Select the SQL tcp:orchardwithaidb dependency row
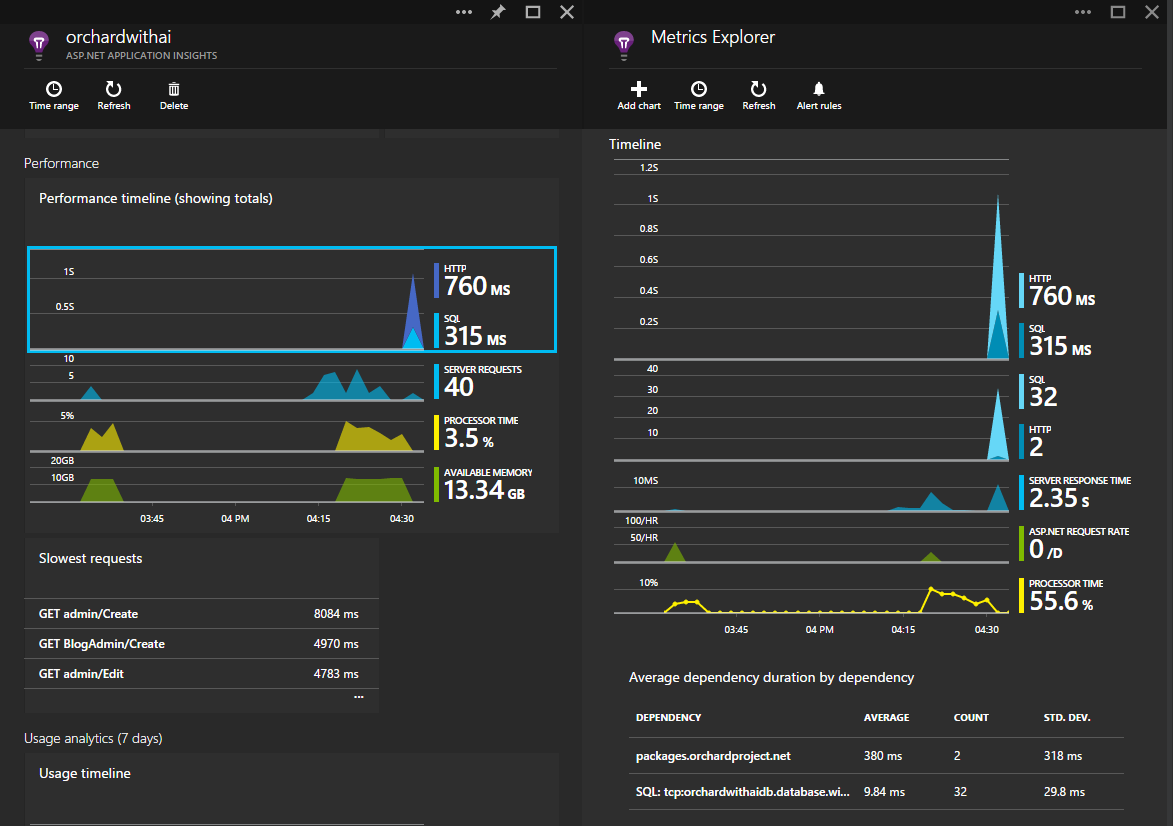 [x=876, y=792]
